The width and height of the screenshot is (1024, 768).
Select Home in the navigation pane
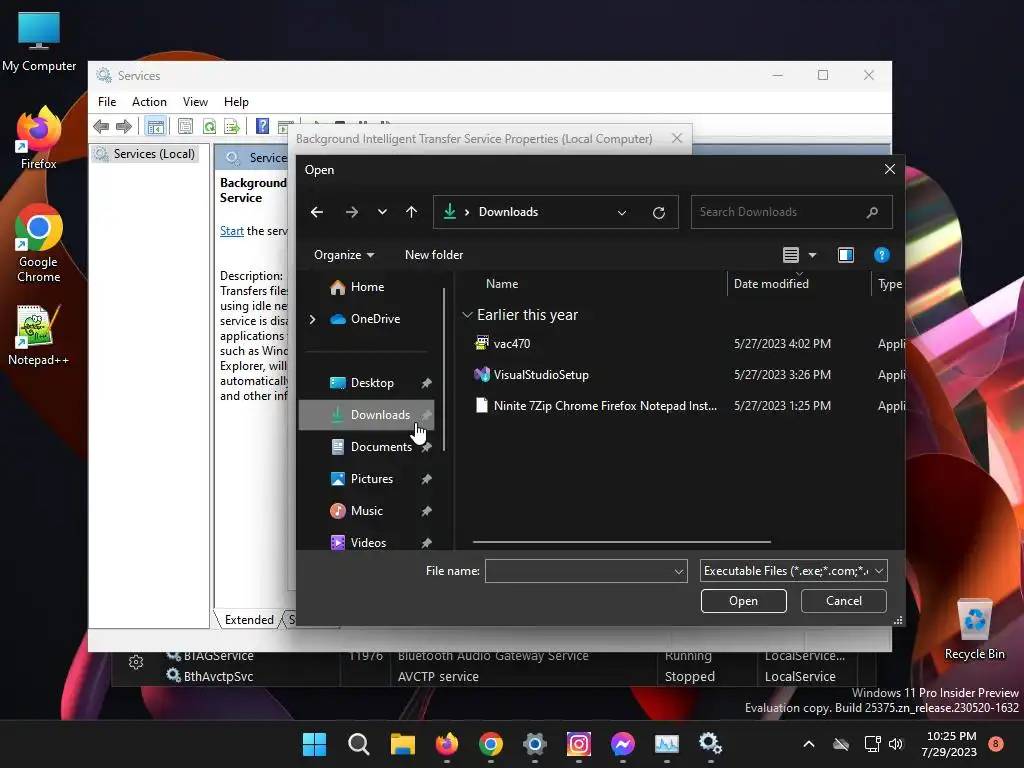[x=367, y=287]
